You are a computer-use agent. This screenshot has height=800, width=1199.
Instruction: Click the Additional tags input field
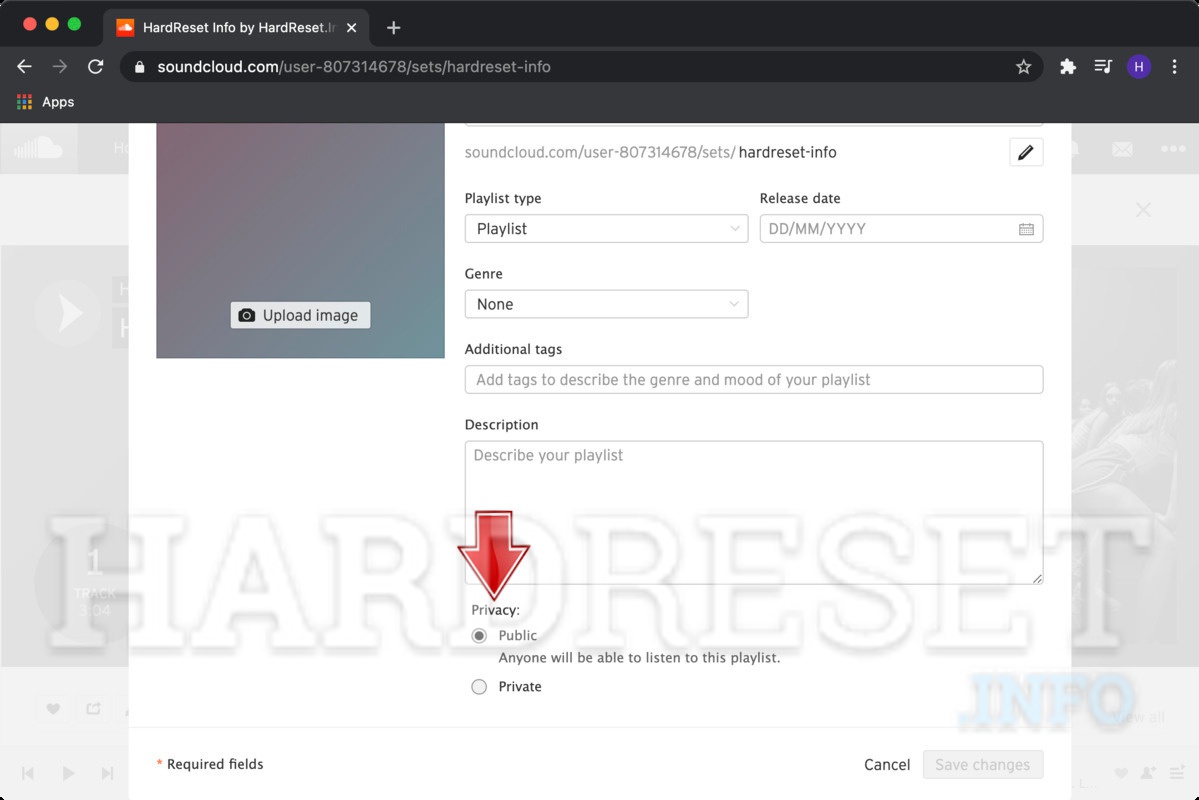pyautogui.click(x=754, y=379)
